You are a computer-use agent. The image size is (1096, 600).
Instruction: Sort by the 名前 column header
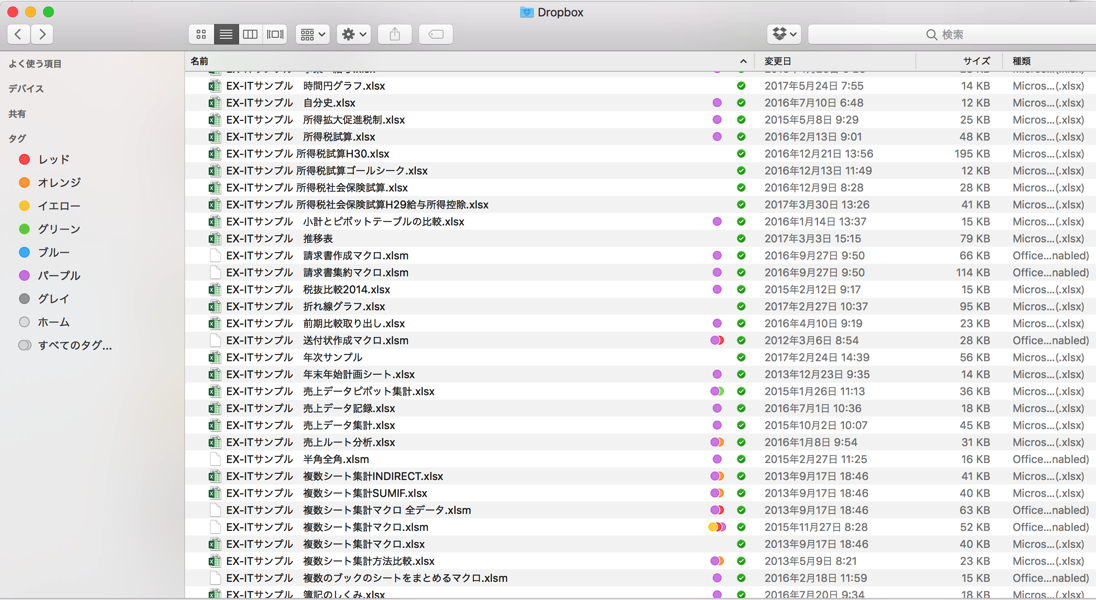tap(199, 62)
